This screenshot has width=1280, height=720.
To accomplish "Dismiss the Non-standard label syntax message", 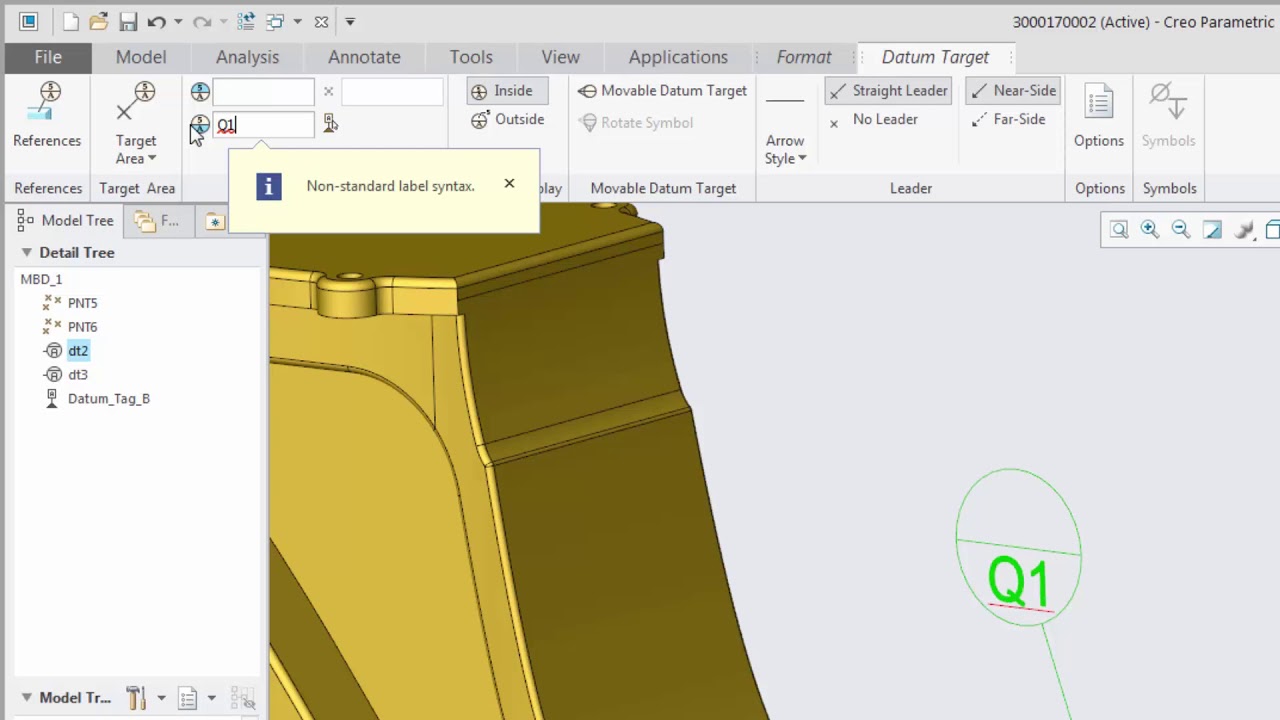I will 509,183.
